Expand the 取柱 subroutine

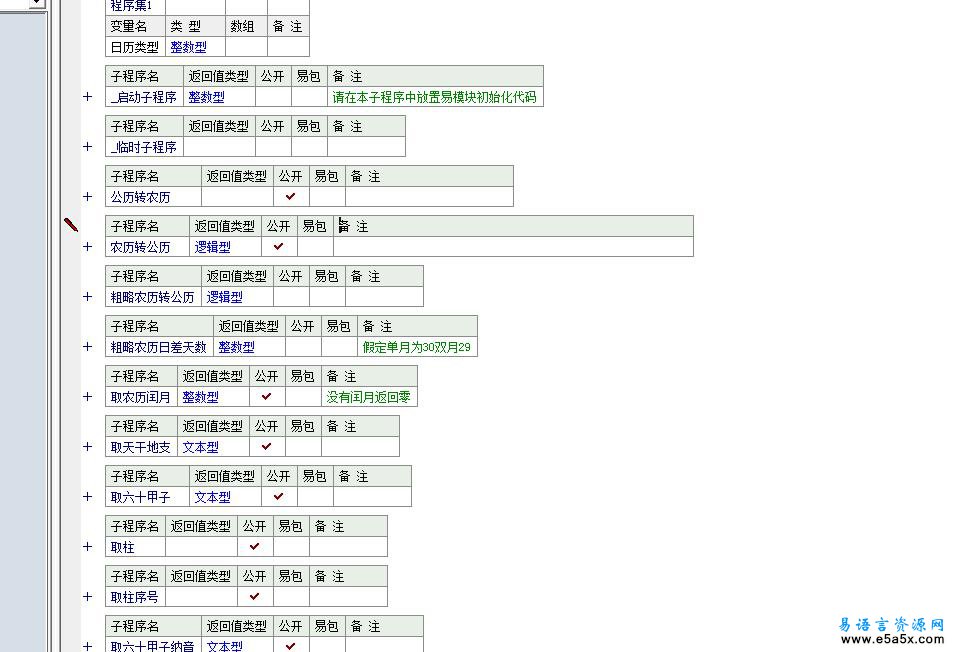[88, 547]
